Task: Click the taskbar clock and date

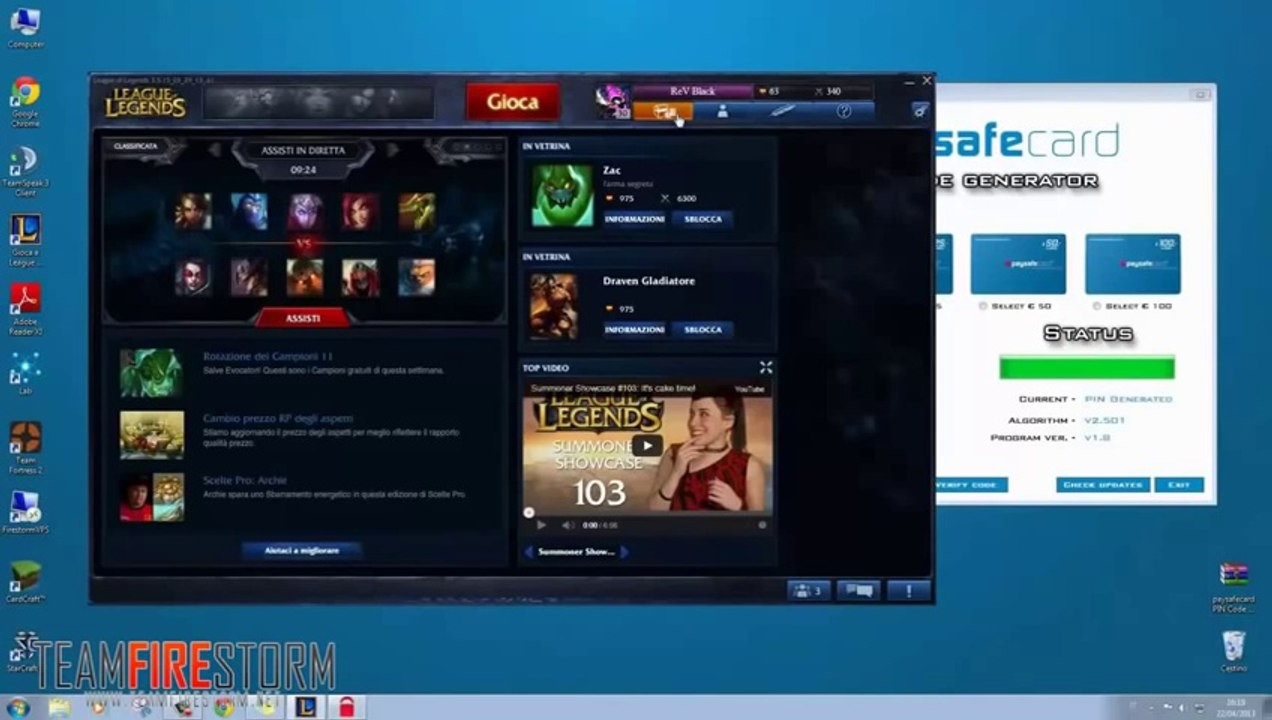Action: point(1238,707)
